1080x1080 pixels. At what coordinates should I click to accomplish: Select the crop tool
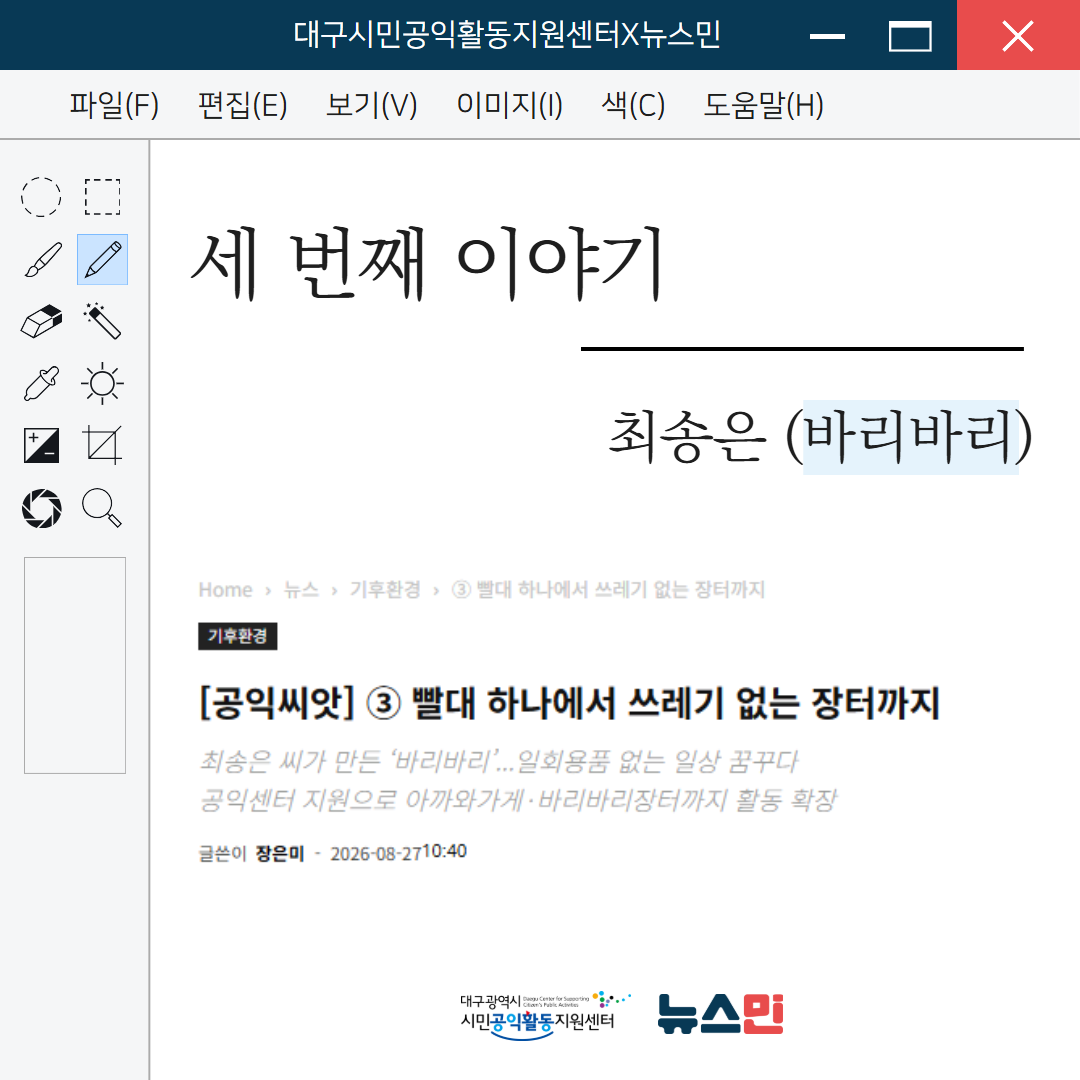[x=103, y=445]
